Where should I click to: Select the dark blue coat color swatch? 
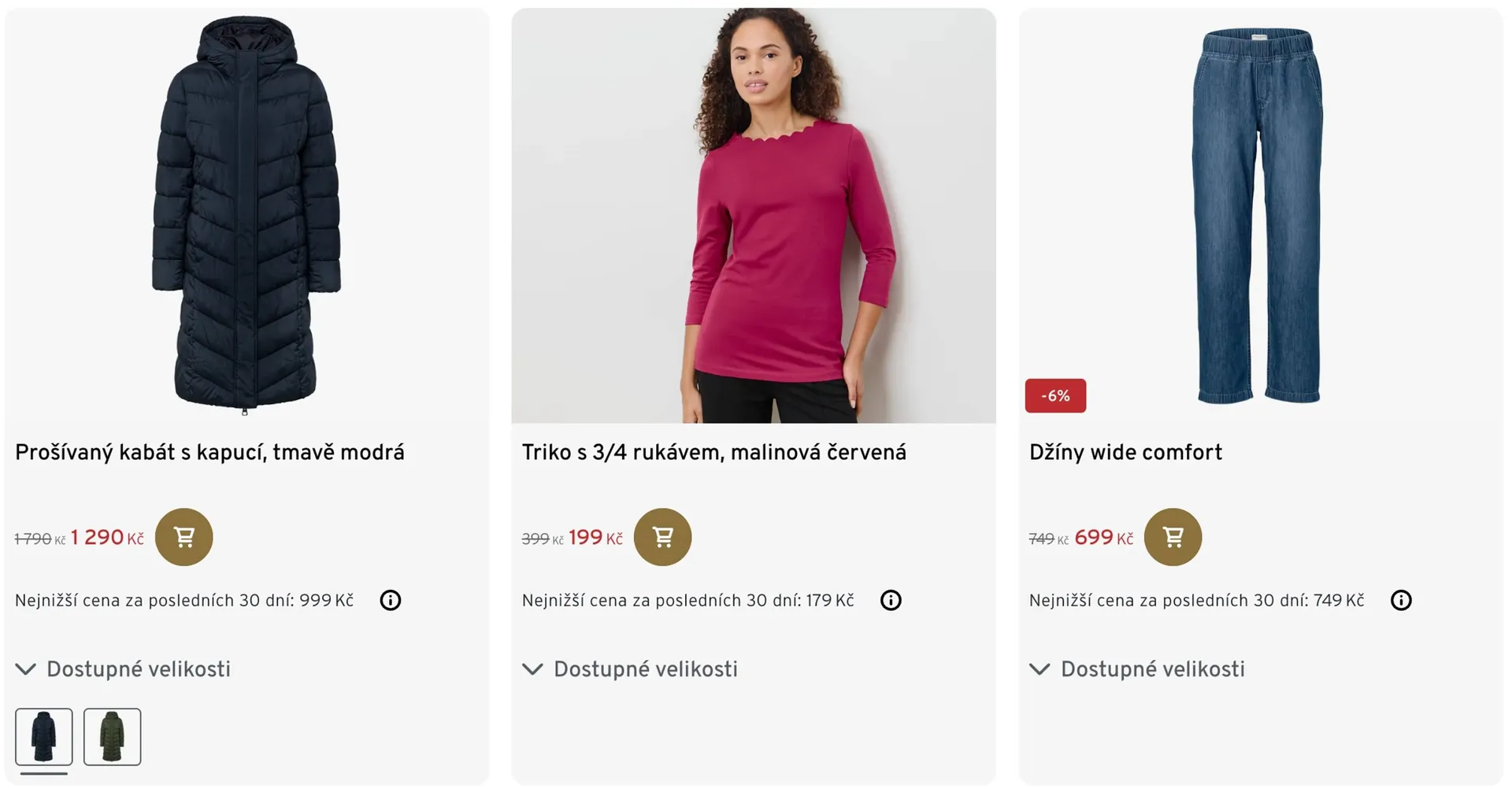(x=44, y=737)
